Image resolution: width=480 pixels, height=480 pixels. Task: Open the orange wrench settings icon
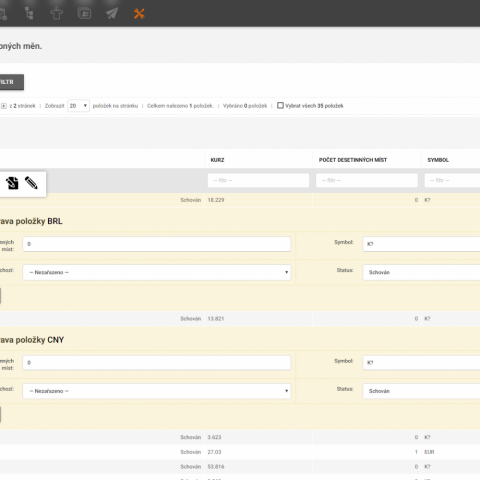pos(139,14)
